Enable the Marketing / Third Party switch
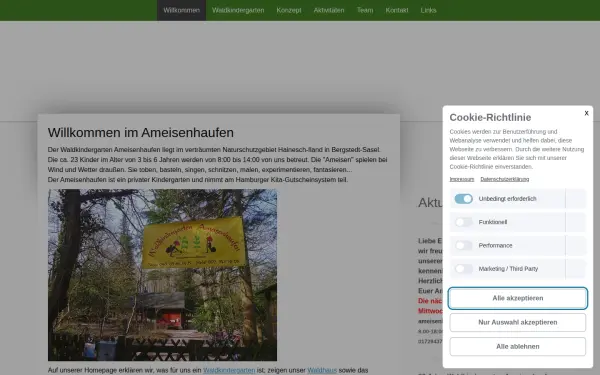600x375 pixels. (x=463, y=269)
